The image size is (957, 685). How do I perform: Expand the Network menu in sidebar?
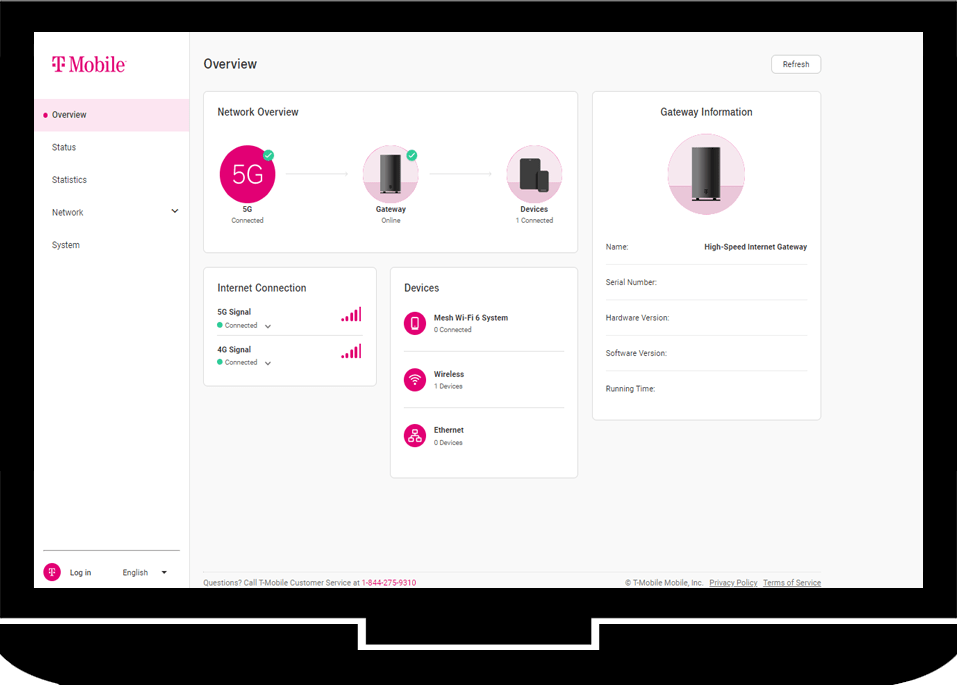click(175, 212)
